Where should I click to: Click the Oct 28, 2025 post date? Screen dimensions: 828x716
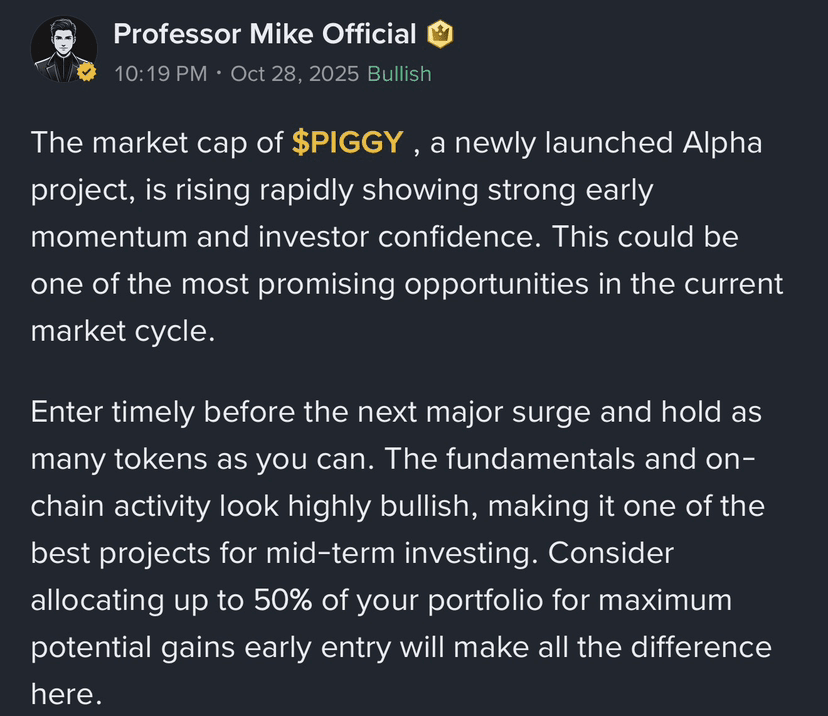(295, 74)
